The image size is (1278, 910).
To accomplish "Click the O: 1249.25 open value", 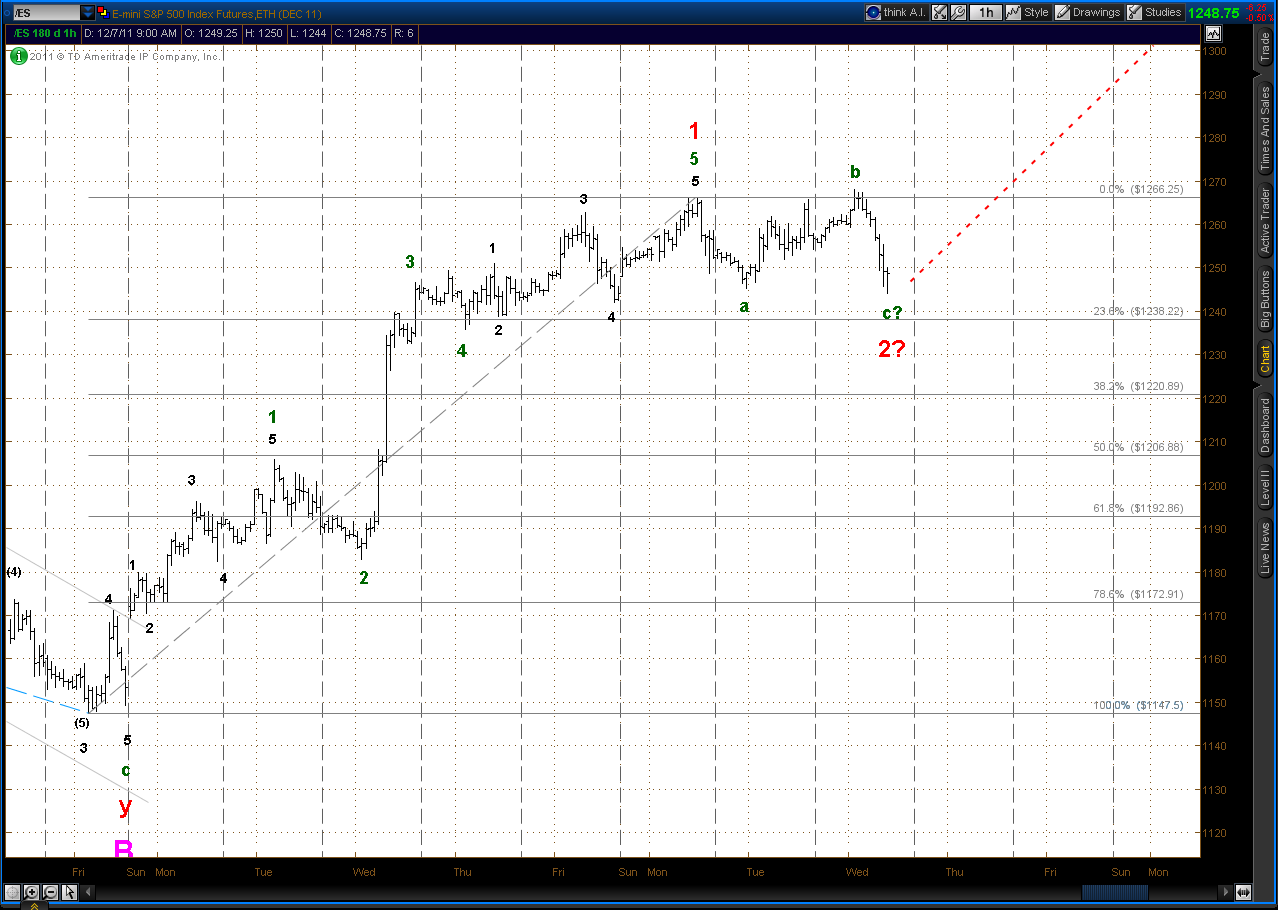I will point(211,33).
